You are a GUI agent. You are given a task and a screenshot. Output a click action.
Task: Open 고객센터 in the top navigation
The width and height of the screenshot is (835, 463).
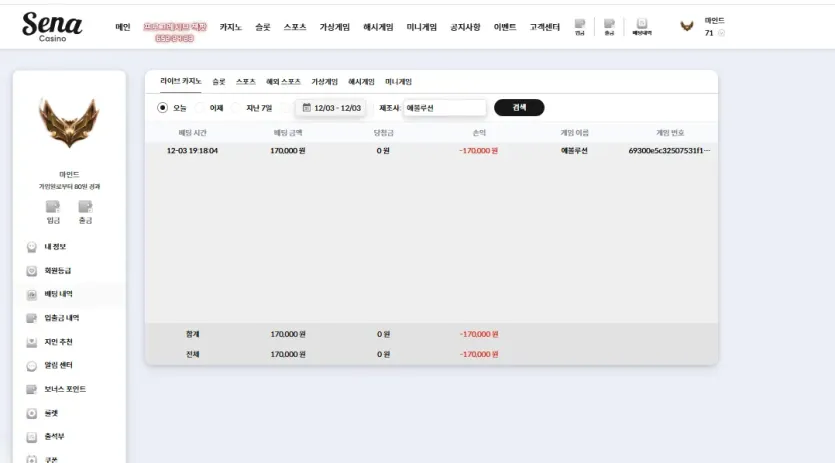click(544, 27)
